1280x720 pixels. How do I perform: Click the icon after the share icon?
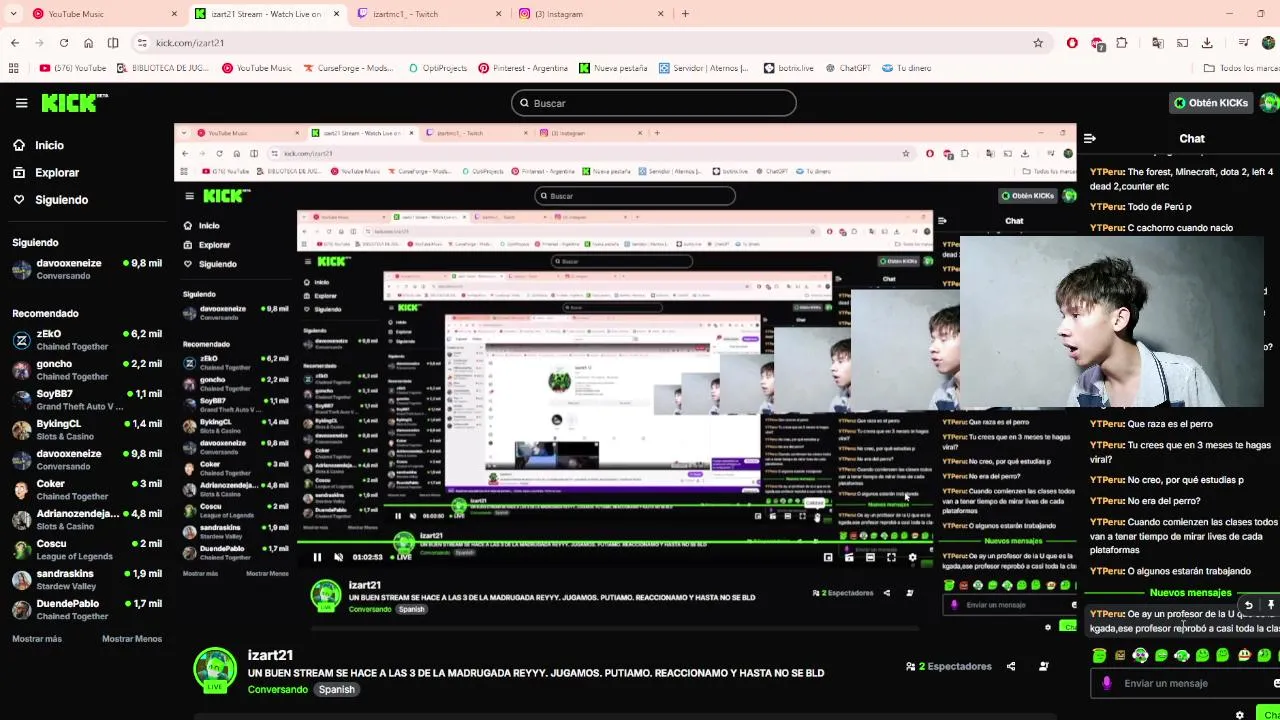point(1043,666)
